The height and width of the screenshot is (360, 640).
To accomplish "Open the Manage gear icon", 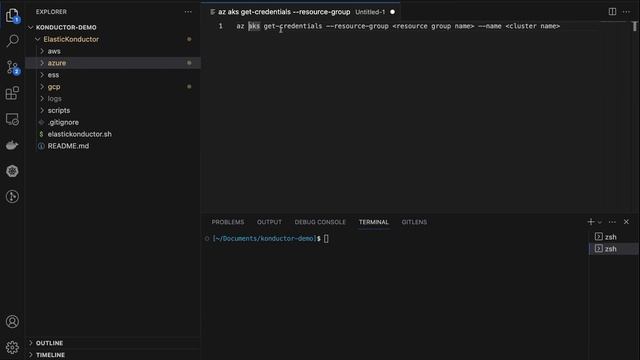I will coord(12,347).
